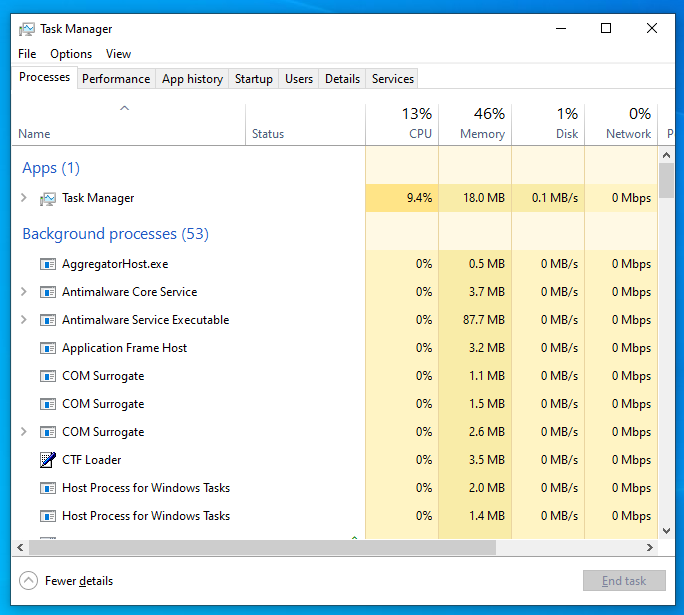Click the vertical scrollbar down arrow
Image resolution: width=684 pixels, height=615 pixels.
(666, 531)
